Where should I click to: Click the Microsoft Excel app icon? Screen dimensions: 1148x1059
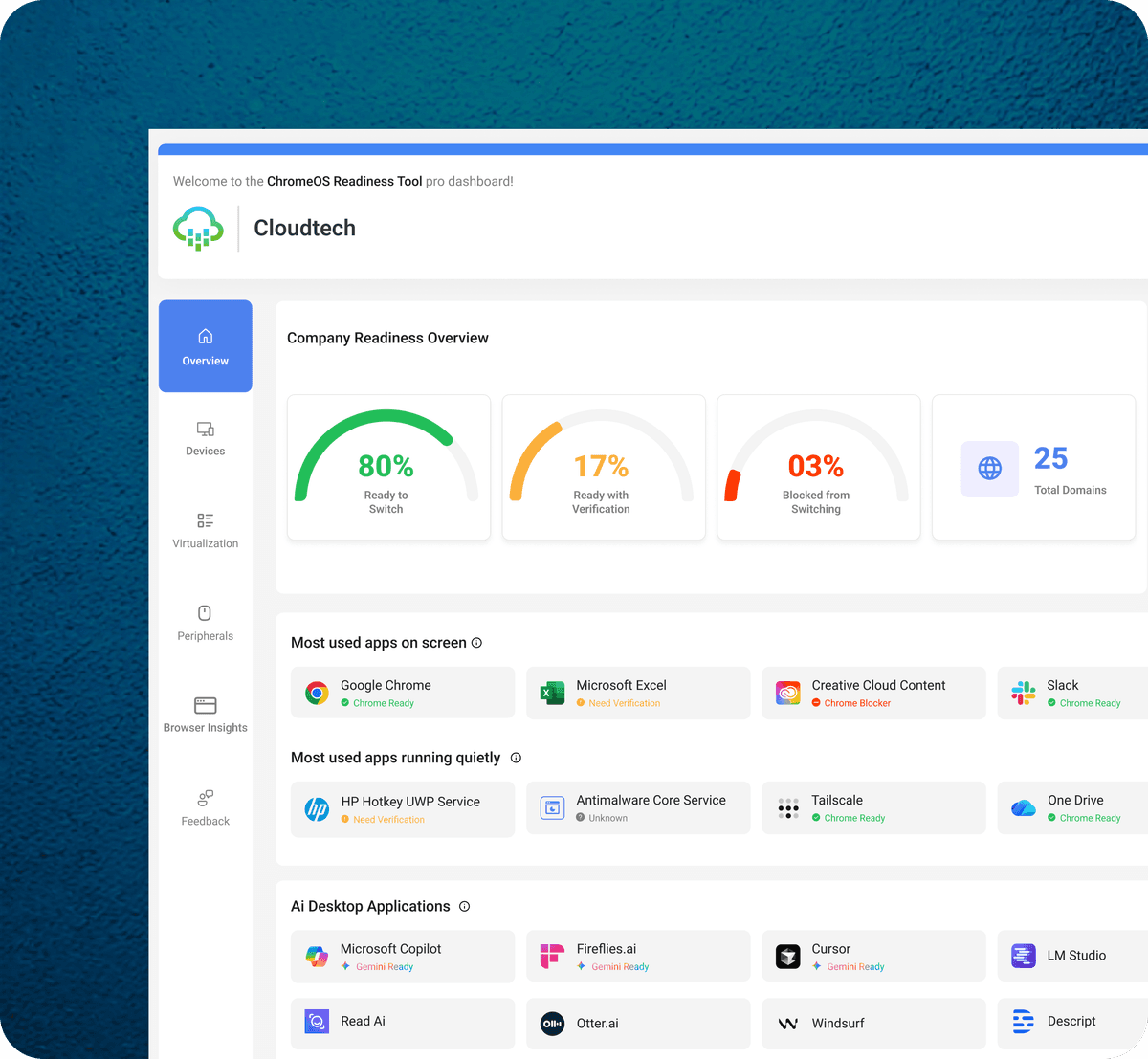point(552,694)
